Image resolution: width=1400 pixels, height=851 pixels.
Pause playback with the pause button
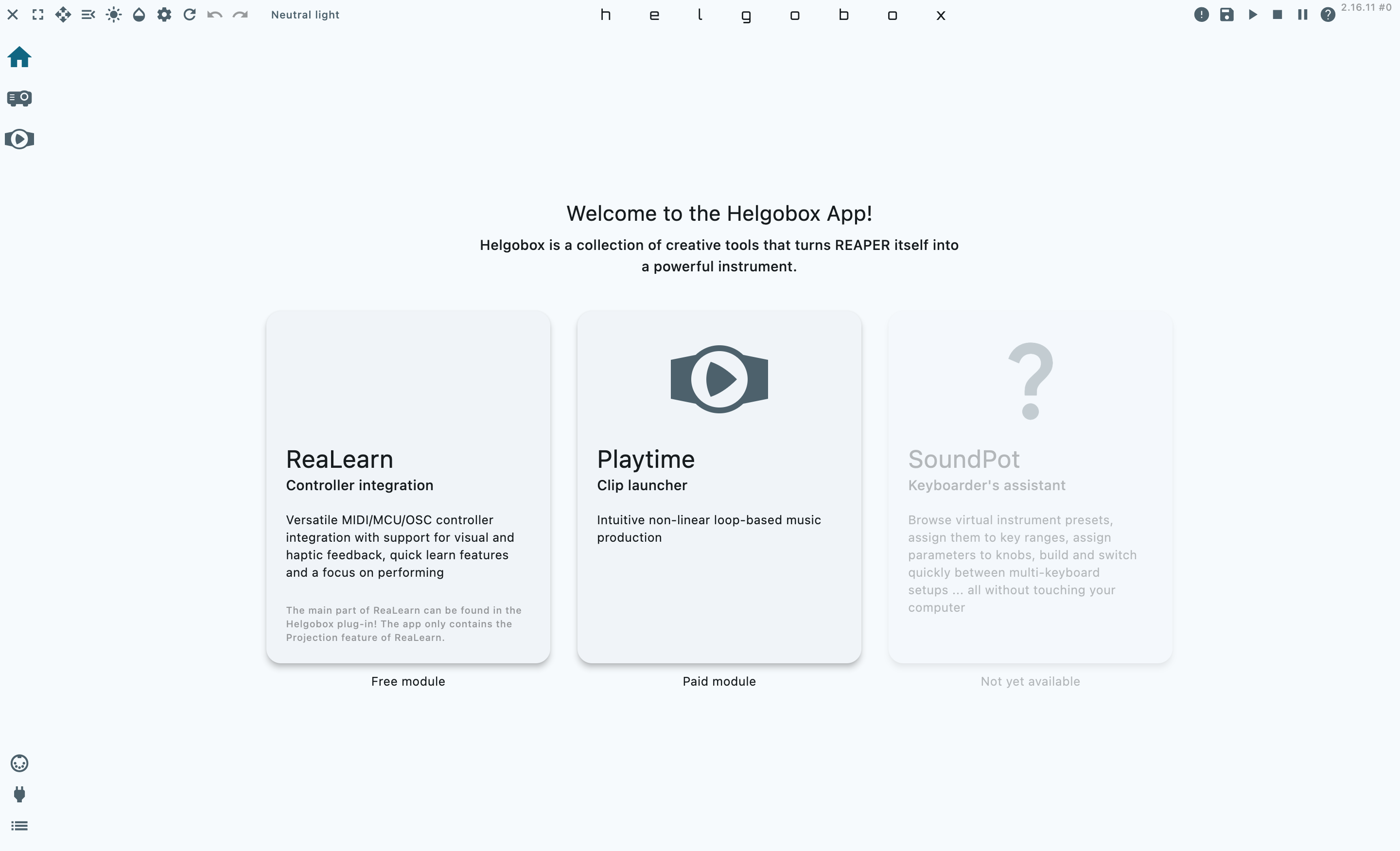click(1302, 15)
